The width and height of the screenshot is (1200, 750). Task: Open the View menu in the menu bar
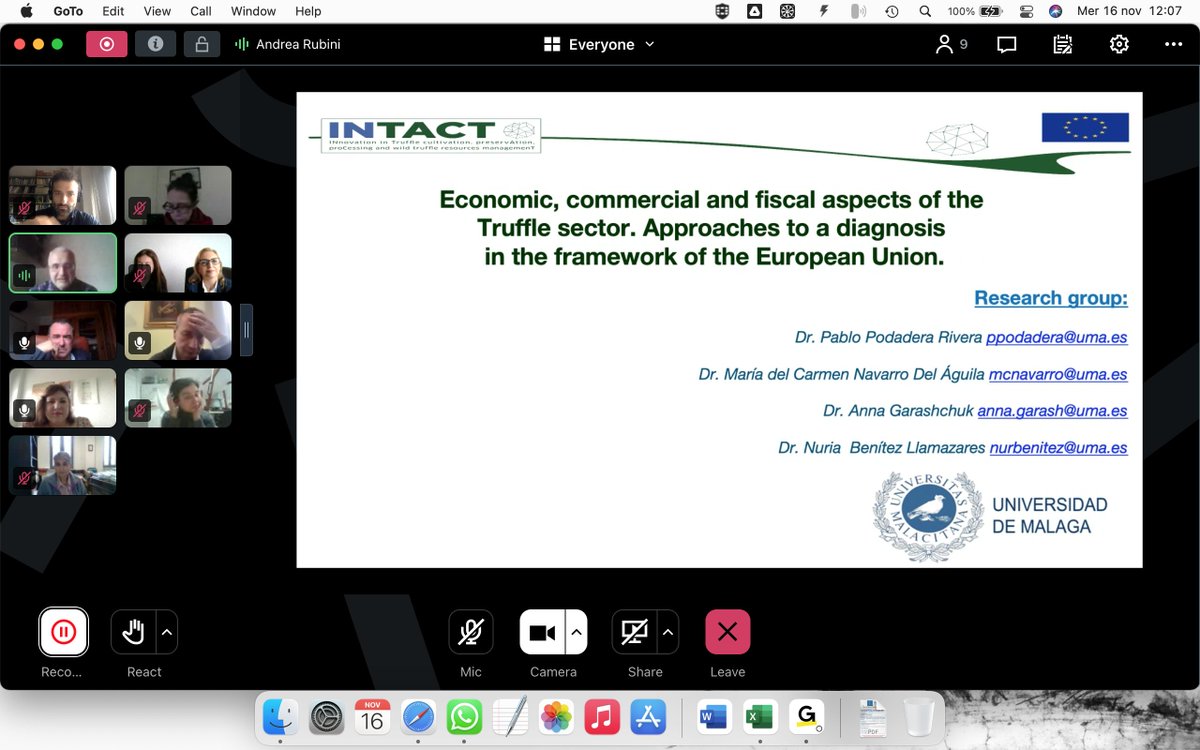click(x=156, y=11)
